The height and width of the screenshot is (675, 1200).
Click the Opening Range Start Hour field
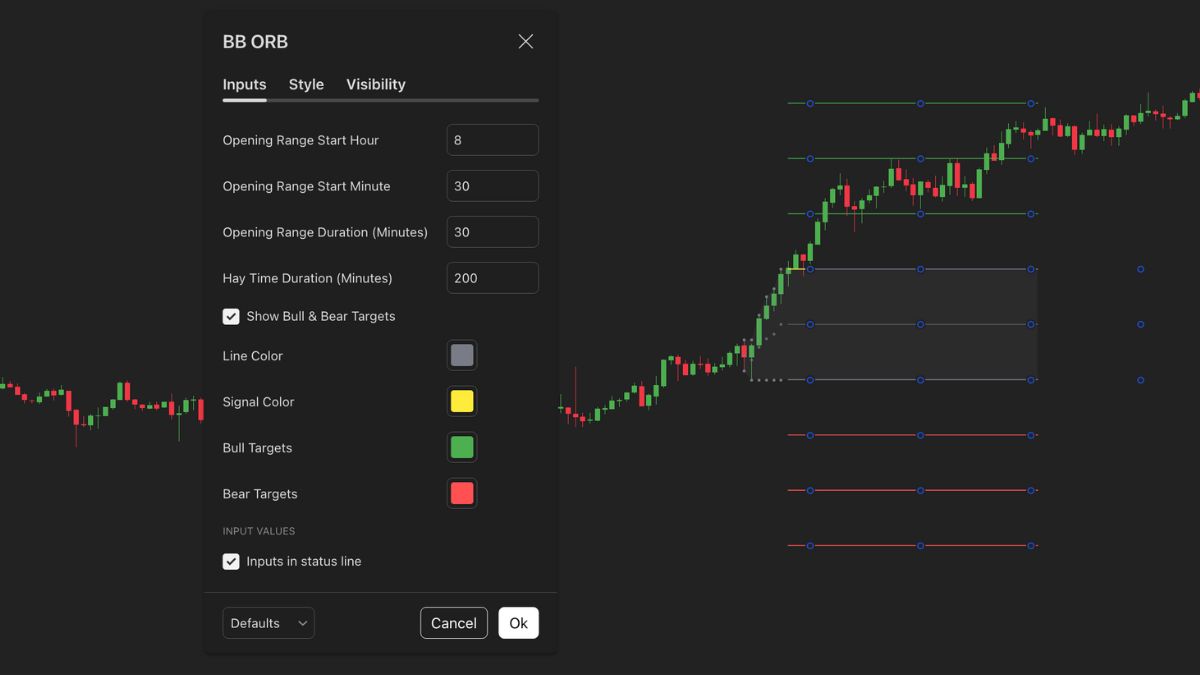coord(492,140)
